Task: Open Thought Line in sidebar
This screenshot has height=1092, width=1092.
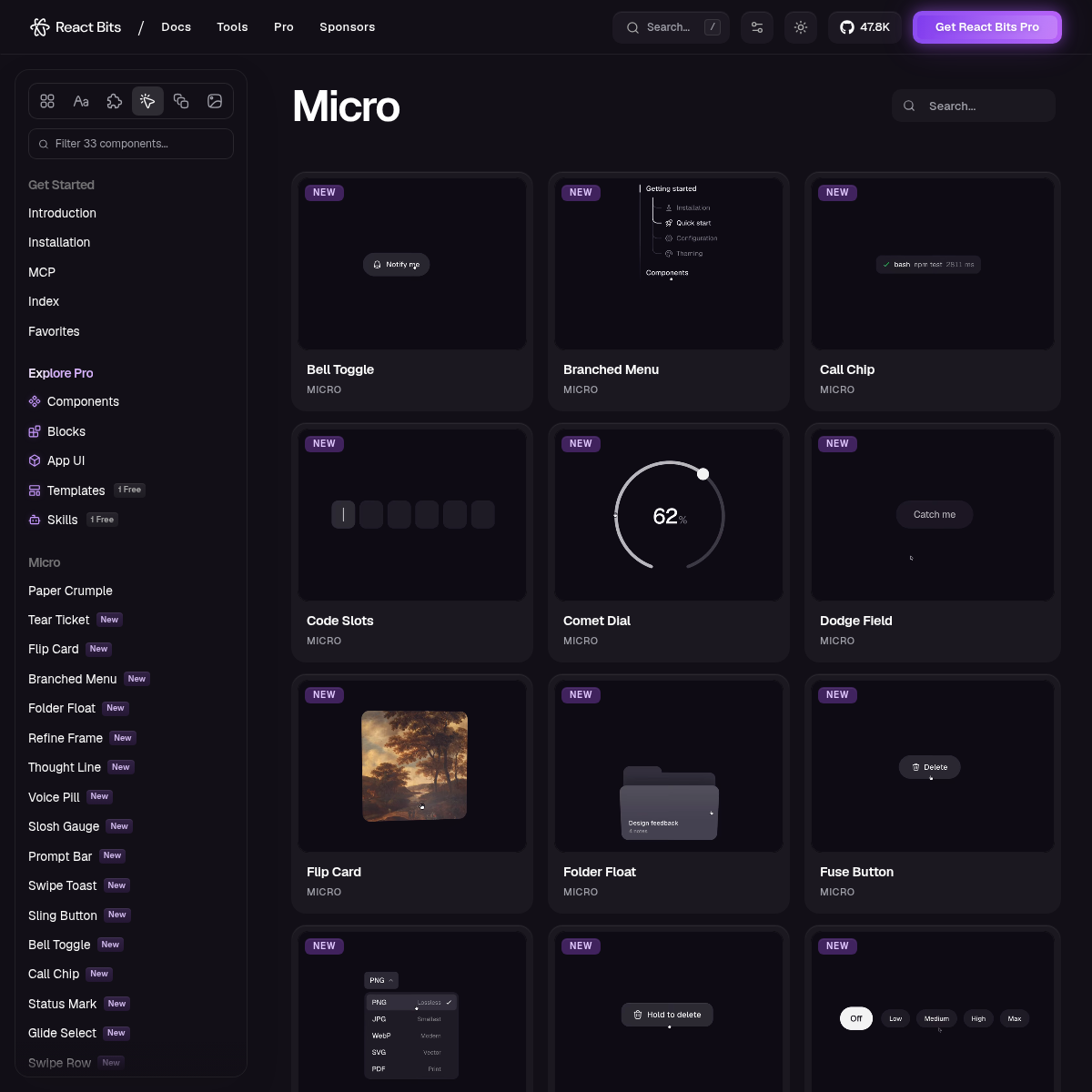Action: [x=65, y=767]
